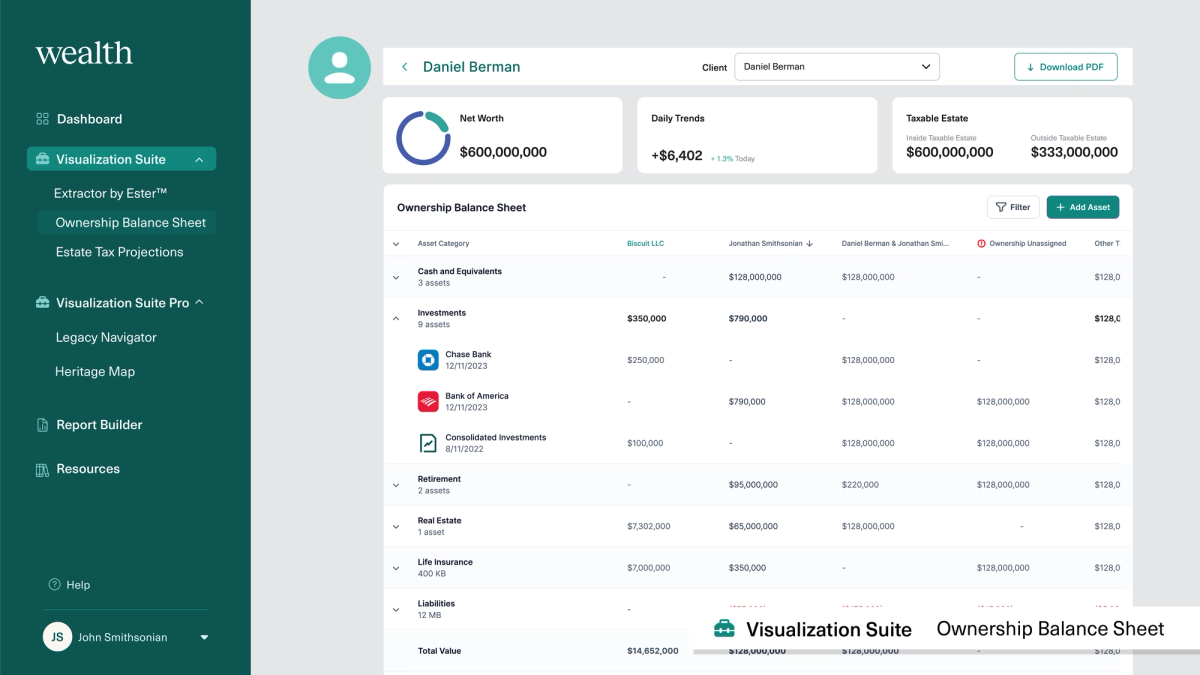Expand the Cash and Equivalents row

coord(396,277)
